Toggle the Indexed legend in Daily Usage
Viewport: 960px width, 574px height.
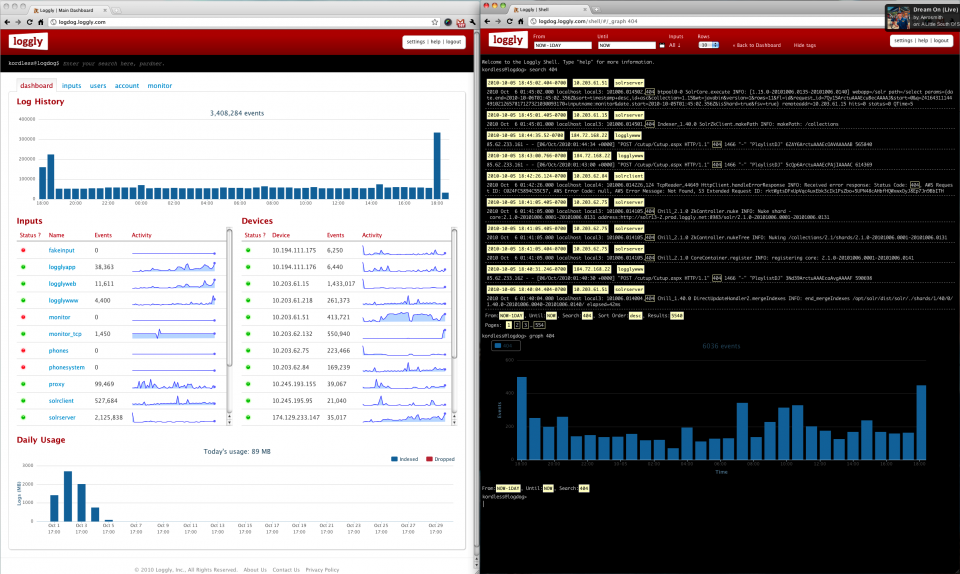(405, 459)
